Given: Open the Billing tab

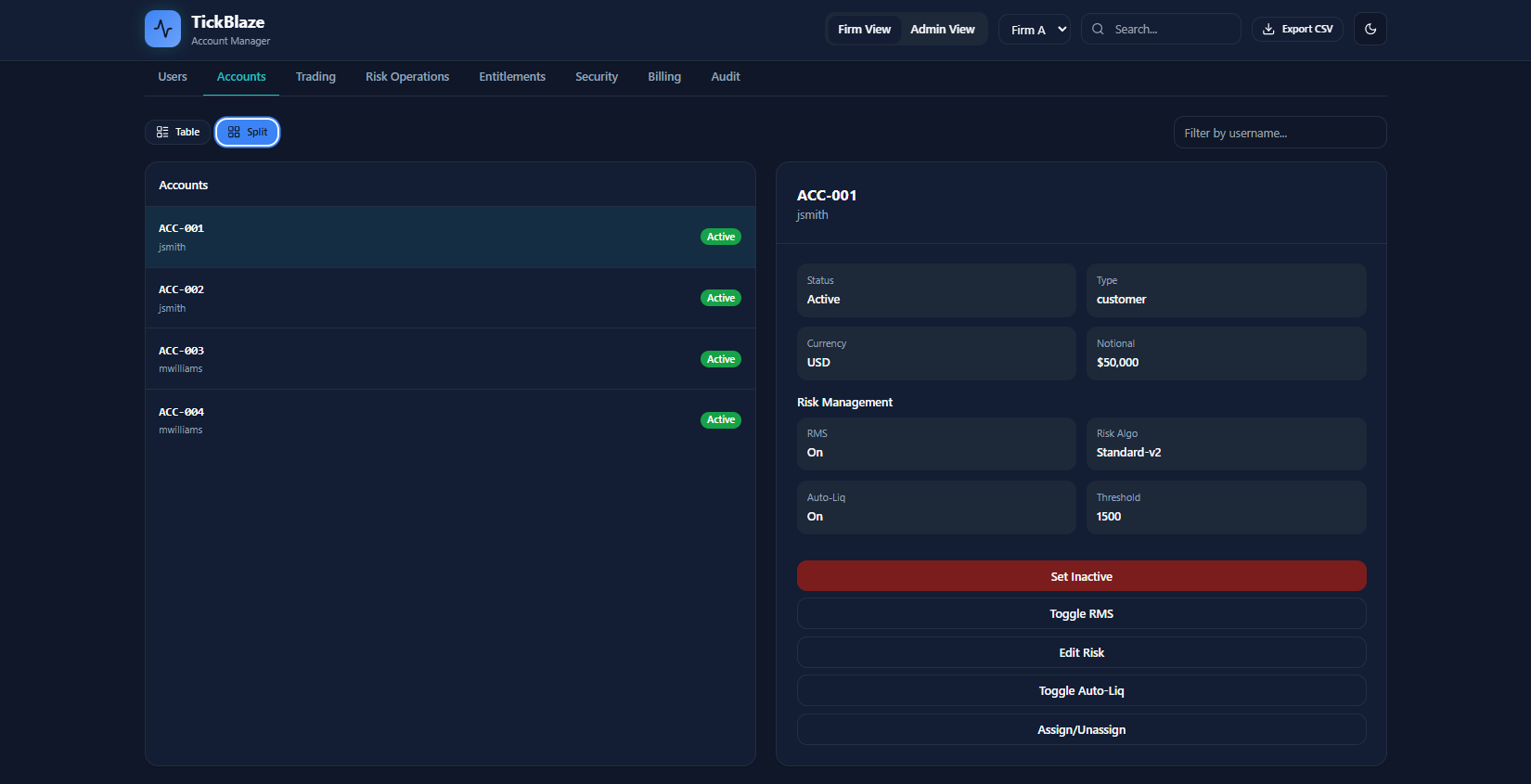Looking at the screenshot, I should 664,77.
